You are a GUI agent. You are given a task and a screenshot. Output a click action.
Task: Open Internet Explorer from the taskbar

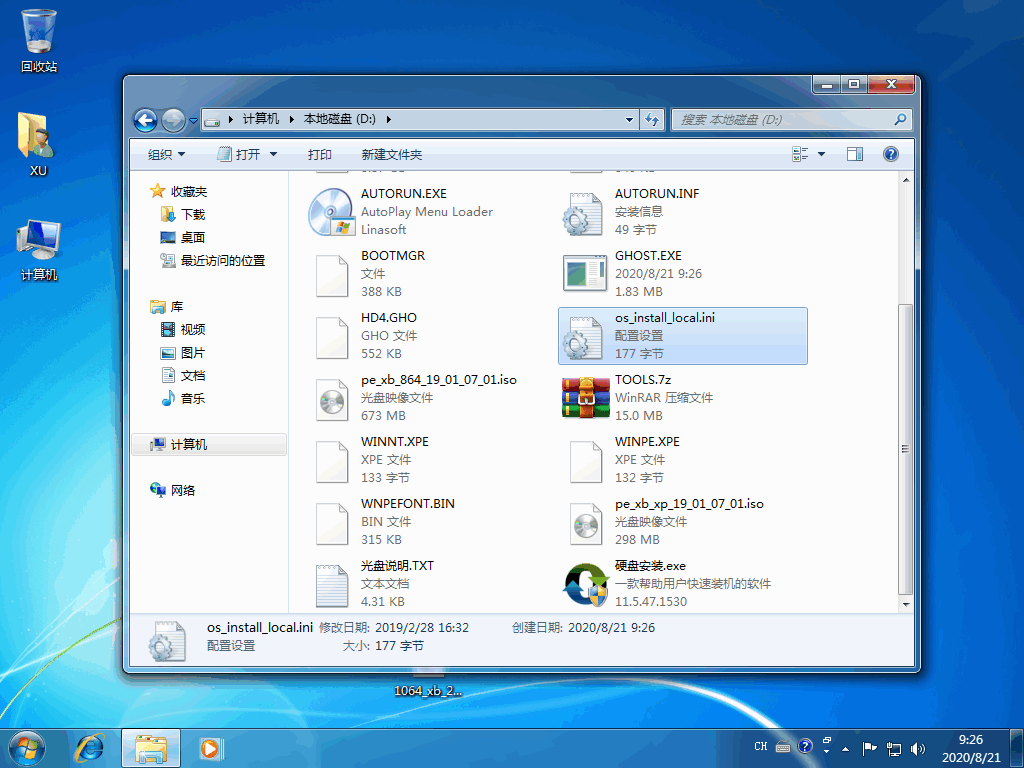pos(90,748)
